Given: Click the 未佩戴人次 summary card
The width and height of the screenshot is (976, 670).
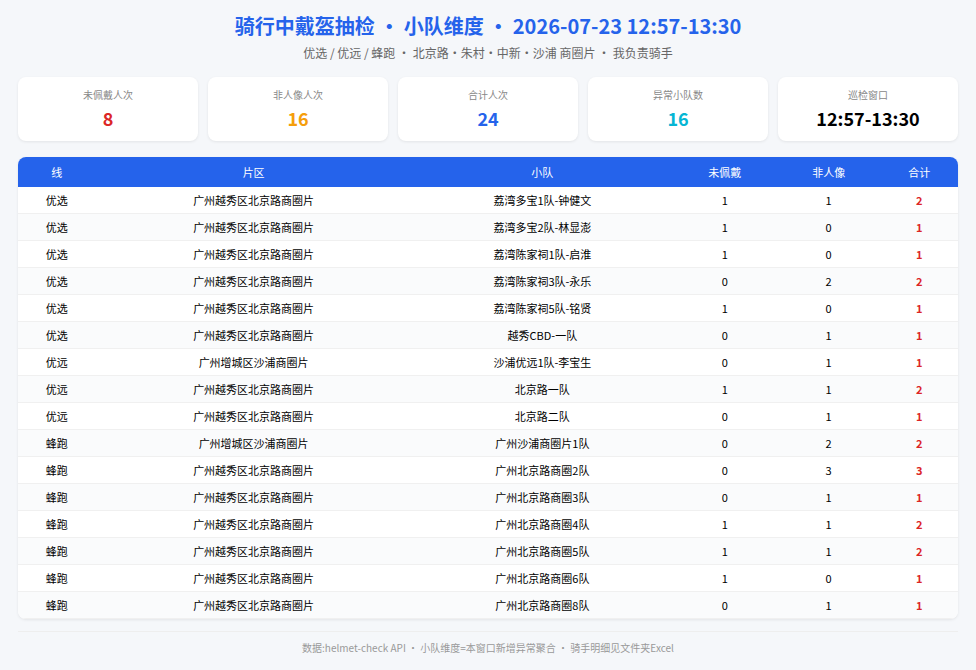Looking at the screenshot, I should click(x=108, y=109).
